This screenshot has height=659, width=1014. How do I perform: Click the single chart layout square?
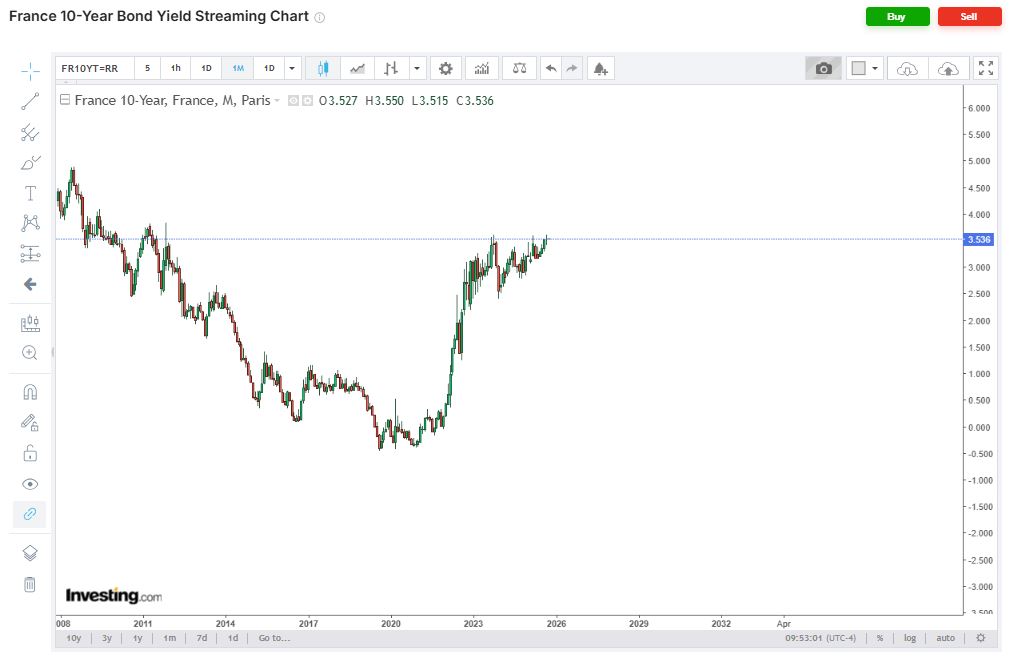(858, 68)
